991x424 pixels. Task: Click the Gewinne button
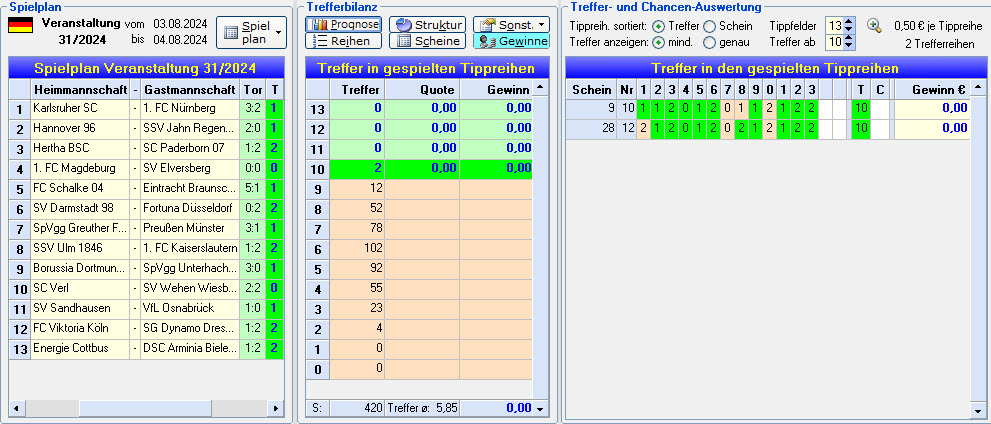point(511,41)
